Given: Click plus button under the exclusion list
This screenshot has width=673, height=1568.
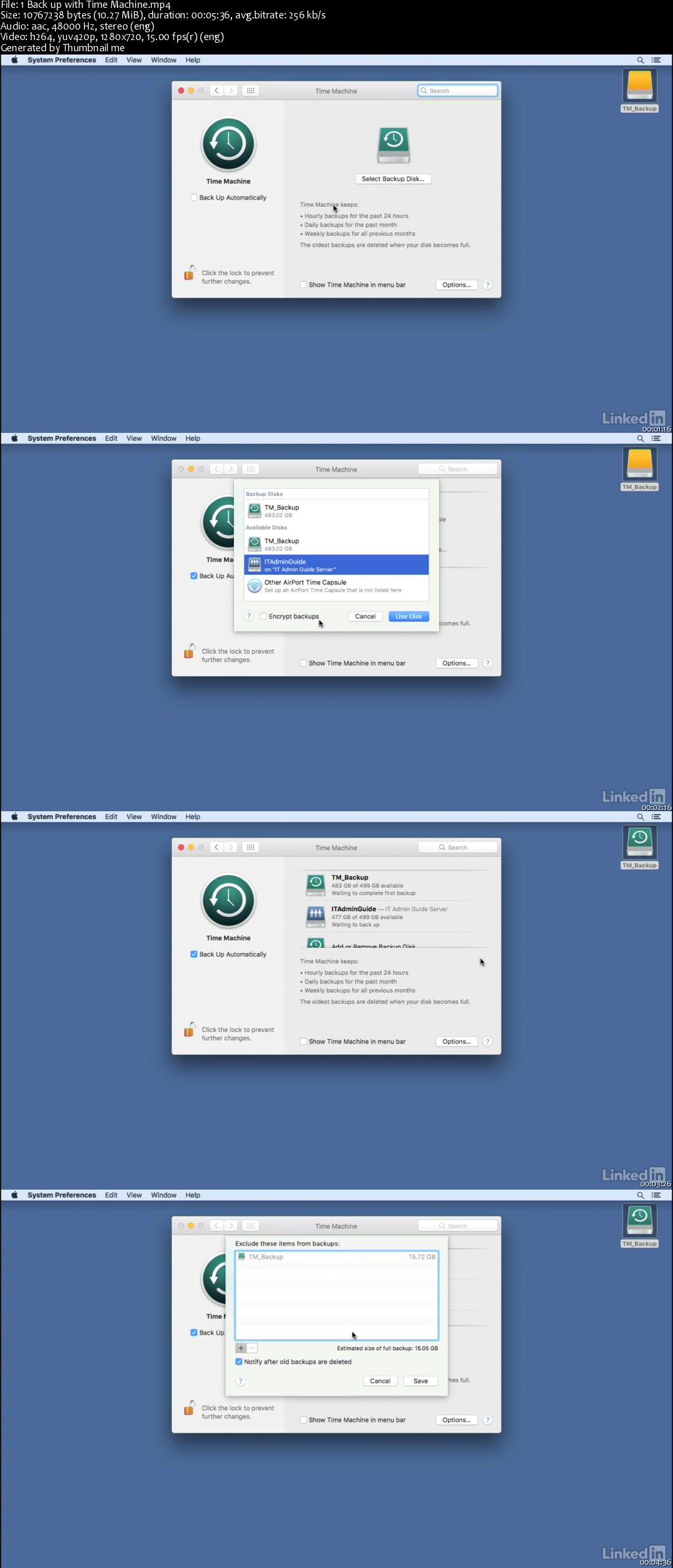Looking at the screenshot, I should pyautogui.click(x=241, y=1348).
